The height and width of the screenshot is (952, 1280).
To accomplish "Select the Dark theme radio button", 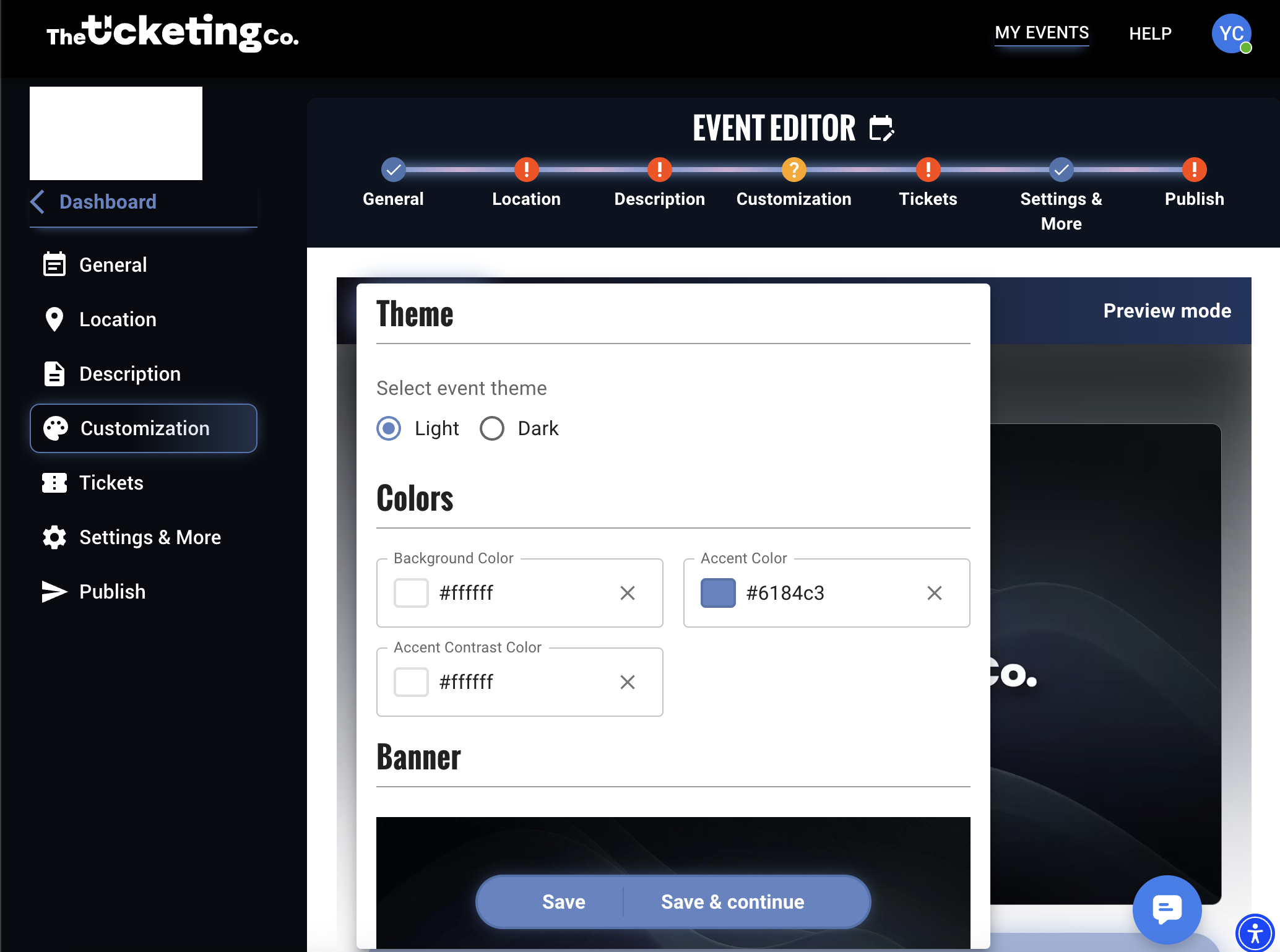I will (x=492, y=428).
